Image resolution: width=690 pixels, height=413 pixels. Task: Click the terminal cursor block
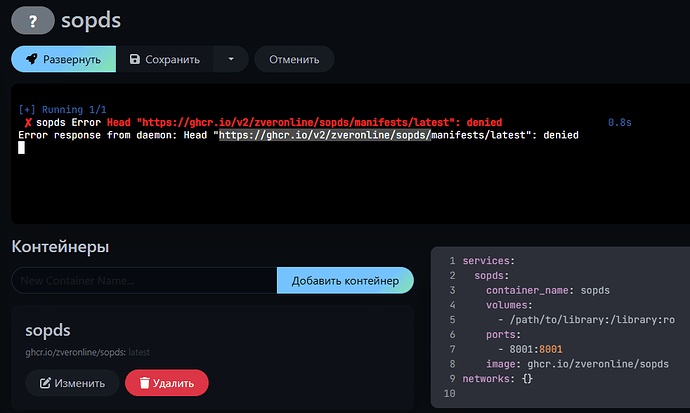pyautogui.click(x=21, y=148)
